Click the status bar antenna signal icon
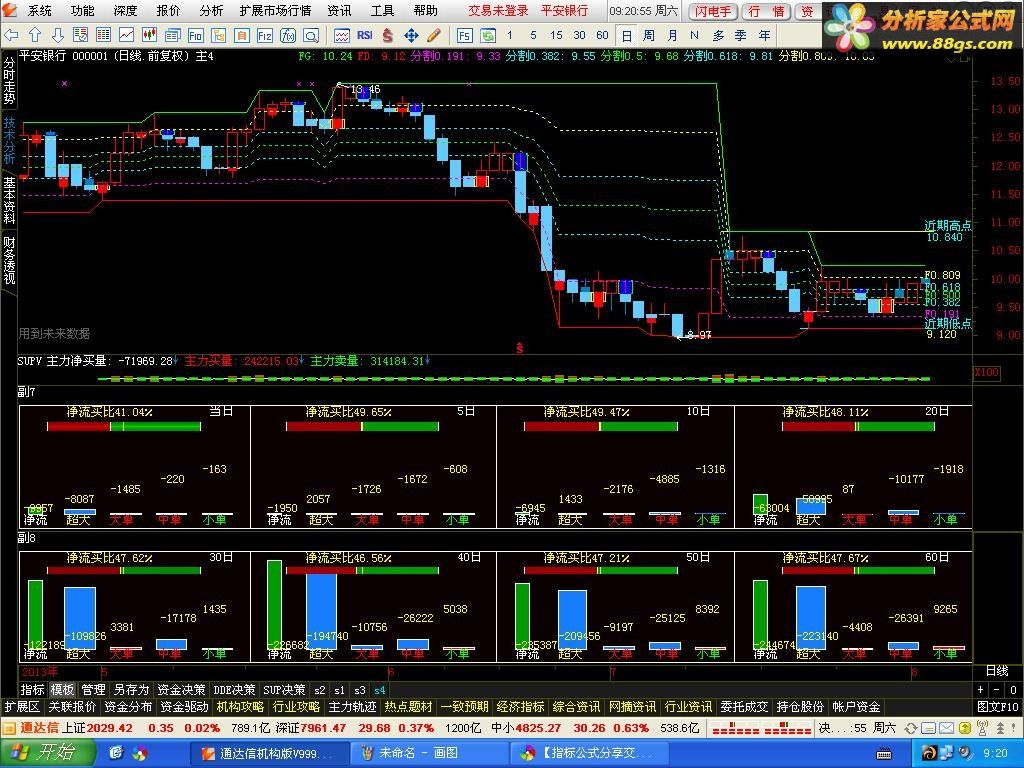Viewport: 1024px width, 768px height. 981,728
